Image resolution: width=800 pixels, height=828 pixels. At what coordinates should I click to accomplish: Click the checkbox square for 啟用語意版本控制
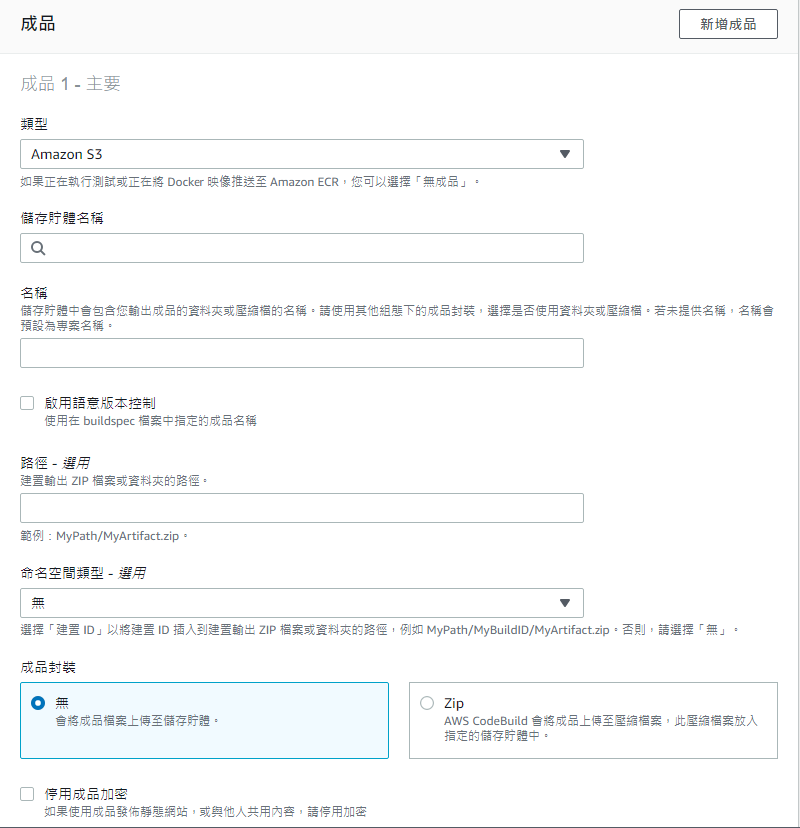(x=26, y=402)
